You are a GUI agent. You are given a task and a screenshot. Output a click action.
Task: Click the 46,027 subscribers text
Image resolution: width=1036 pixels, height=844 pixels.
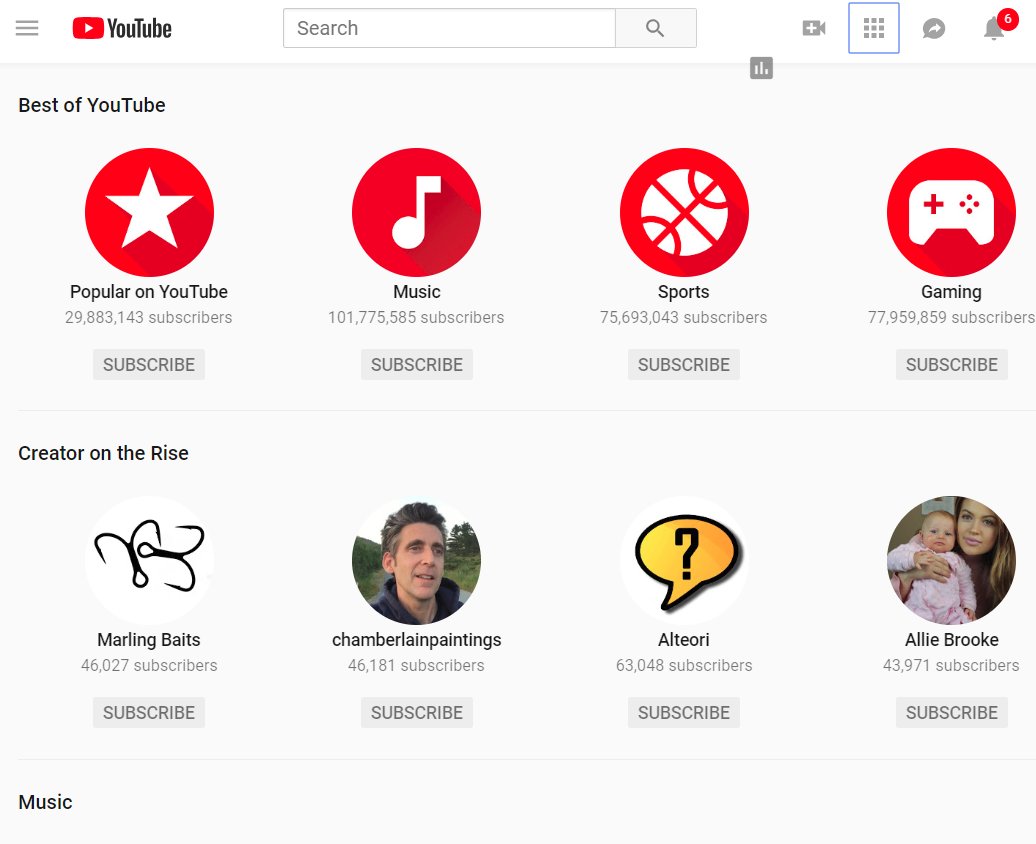(149, 666)
